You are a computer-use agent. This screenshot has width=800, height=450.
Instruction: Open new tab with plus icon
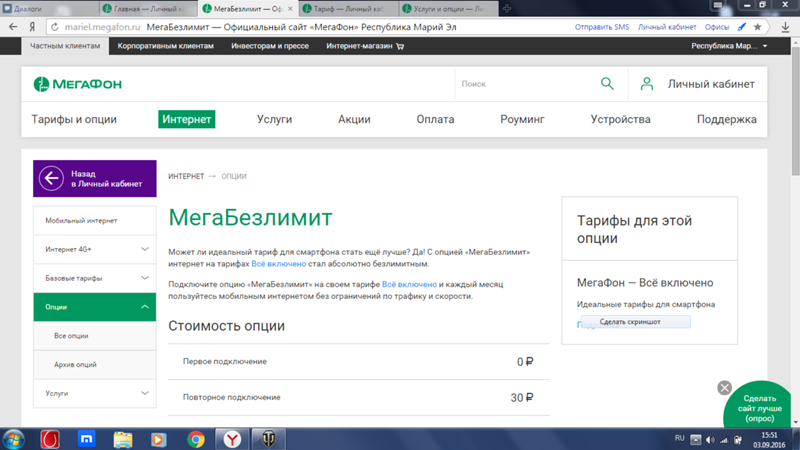507,9
